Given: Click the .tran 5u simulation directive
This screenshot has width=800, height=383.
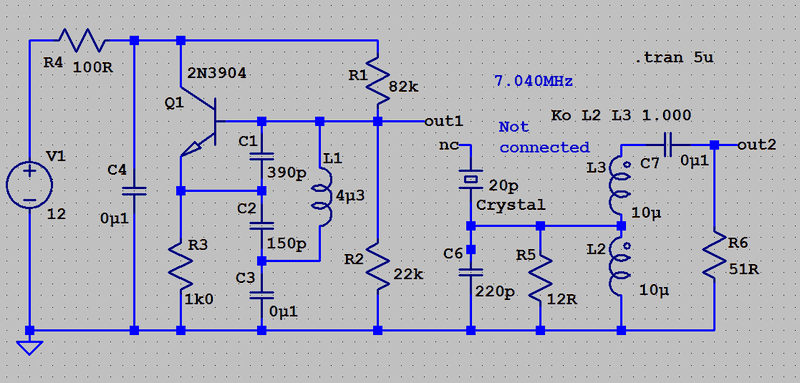Looking at the screenshot, I should click(x=674, y=58).
